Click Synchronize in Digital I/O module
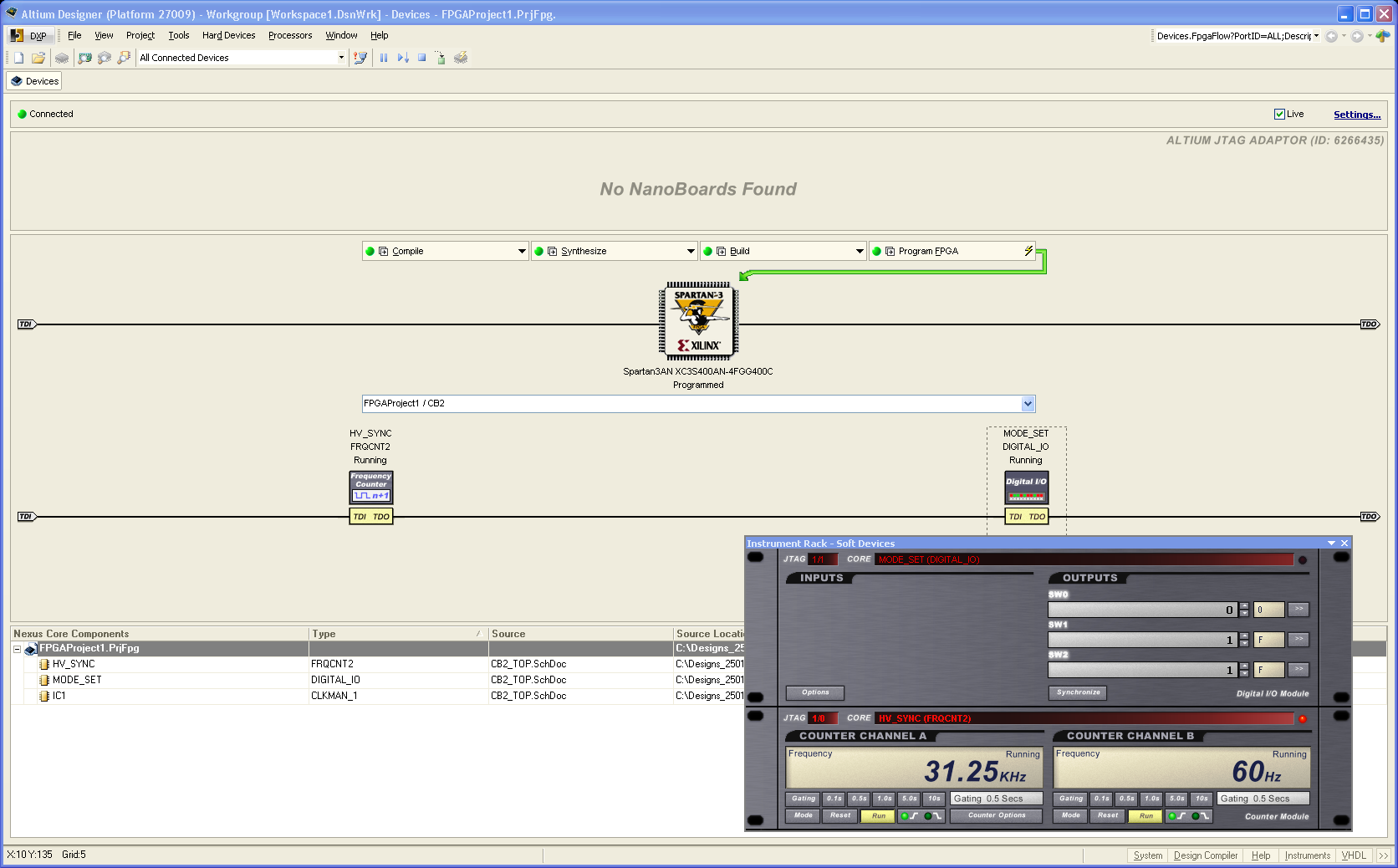 coord(1078,692)
